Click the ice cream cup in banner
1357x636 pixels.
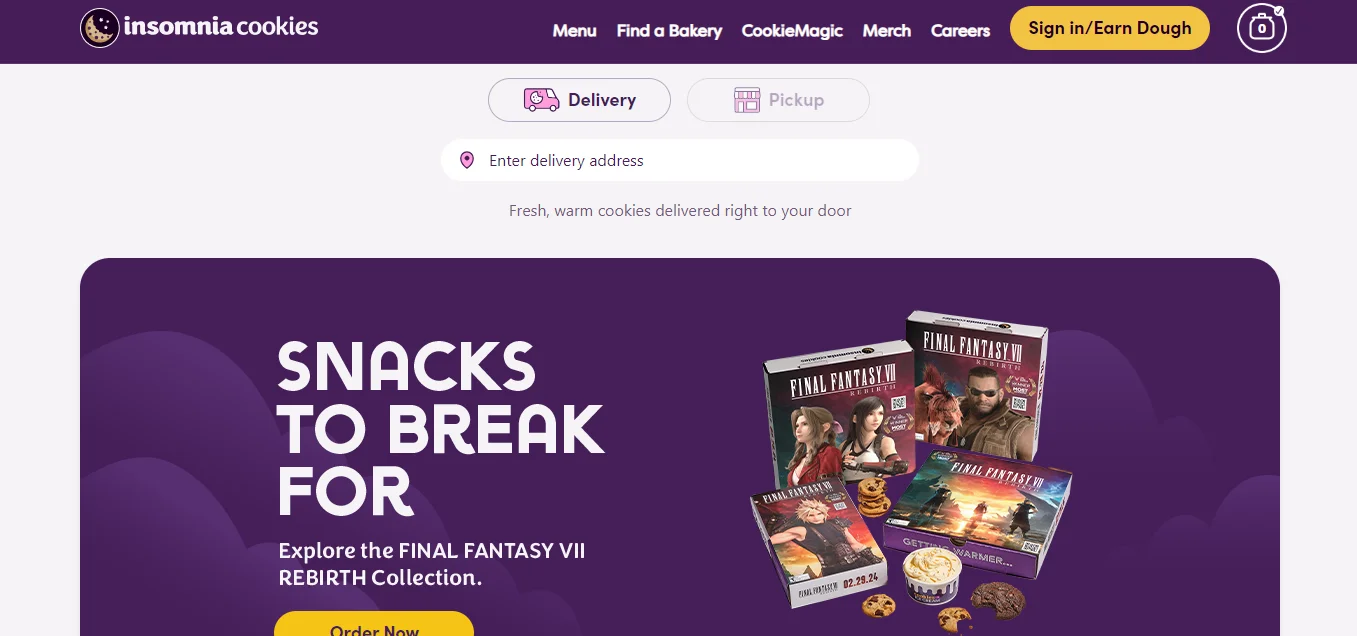(x=931, y=576)
